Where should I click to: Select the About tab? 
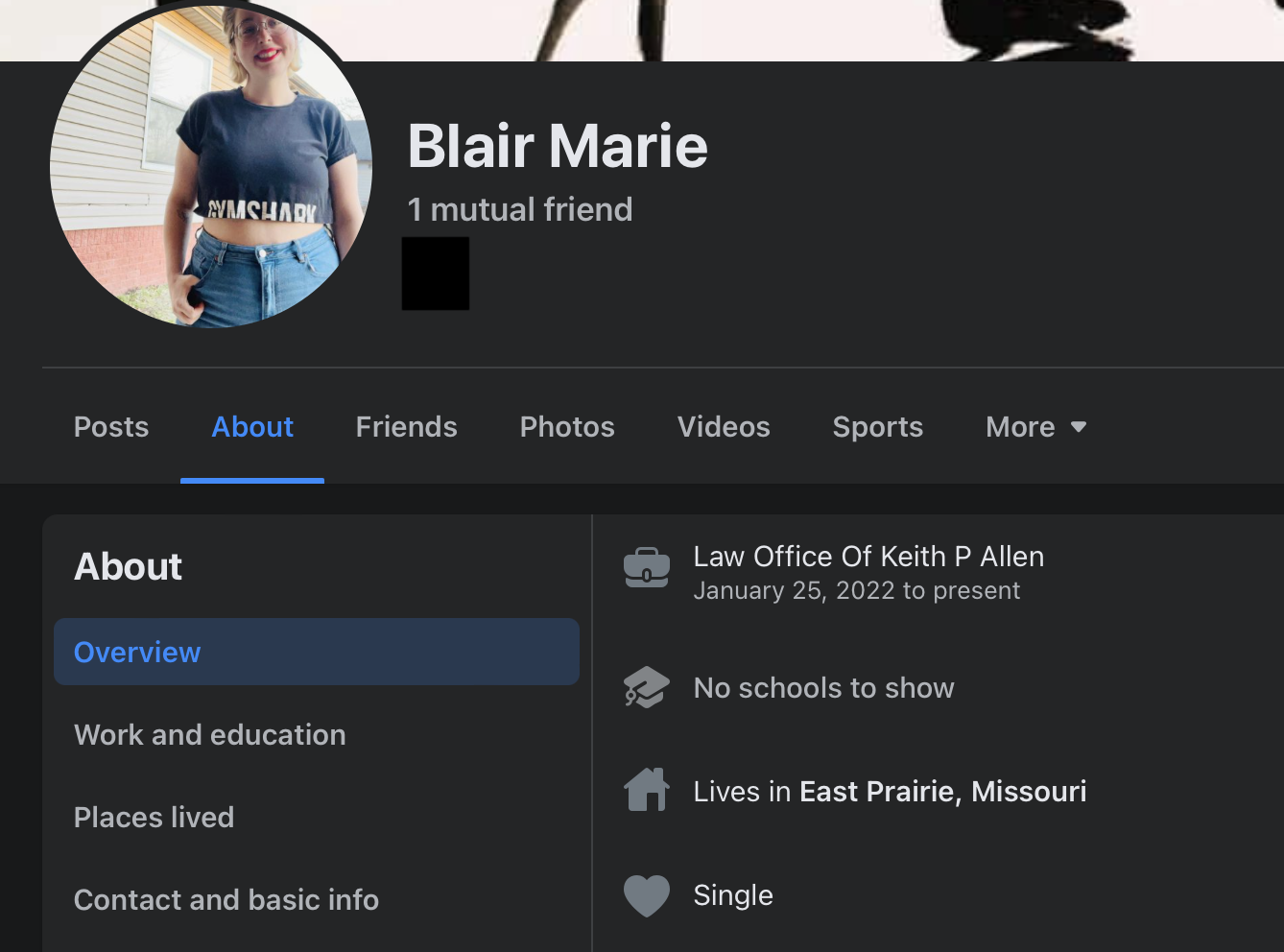tap(252, 427)
